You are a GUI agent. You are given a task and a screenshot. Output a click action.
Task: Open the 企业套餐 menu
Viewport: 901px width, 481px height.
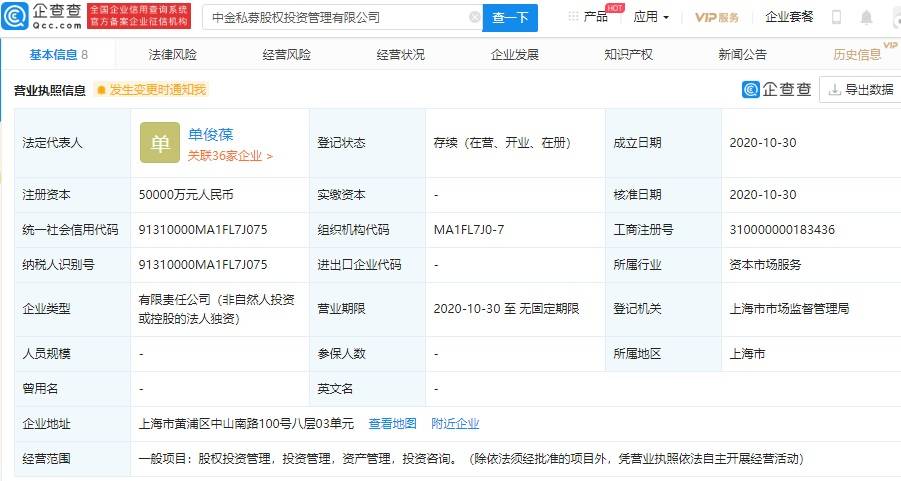click(789, 17)
